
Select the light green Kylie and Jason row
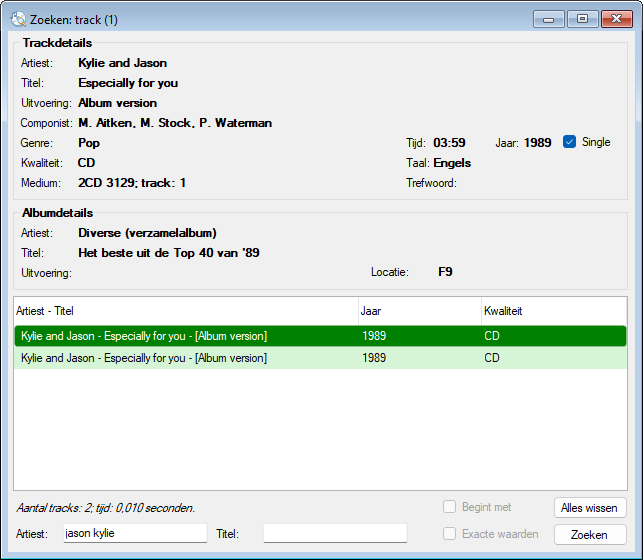[320, 358]
